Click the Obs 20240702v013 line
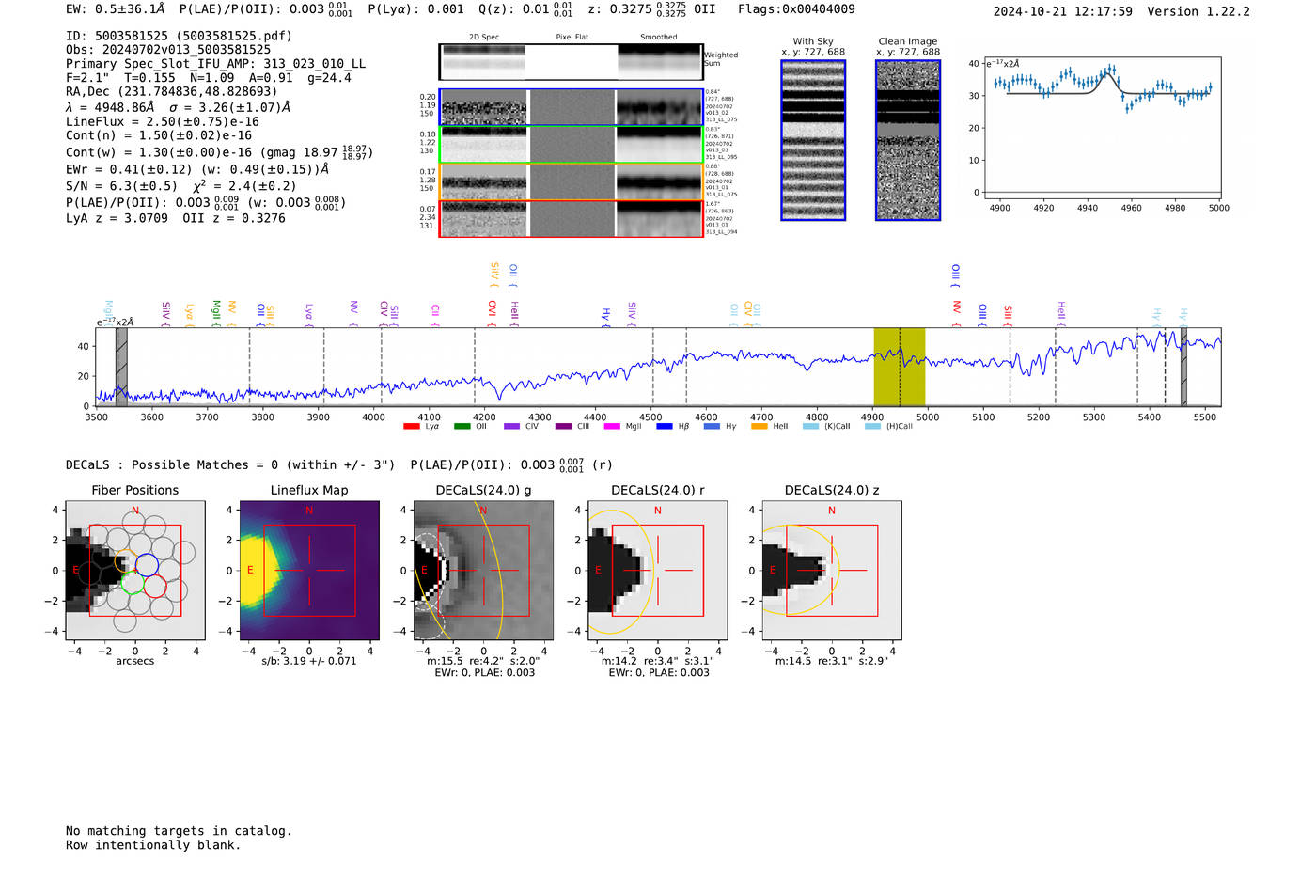 pos(168,50)
